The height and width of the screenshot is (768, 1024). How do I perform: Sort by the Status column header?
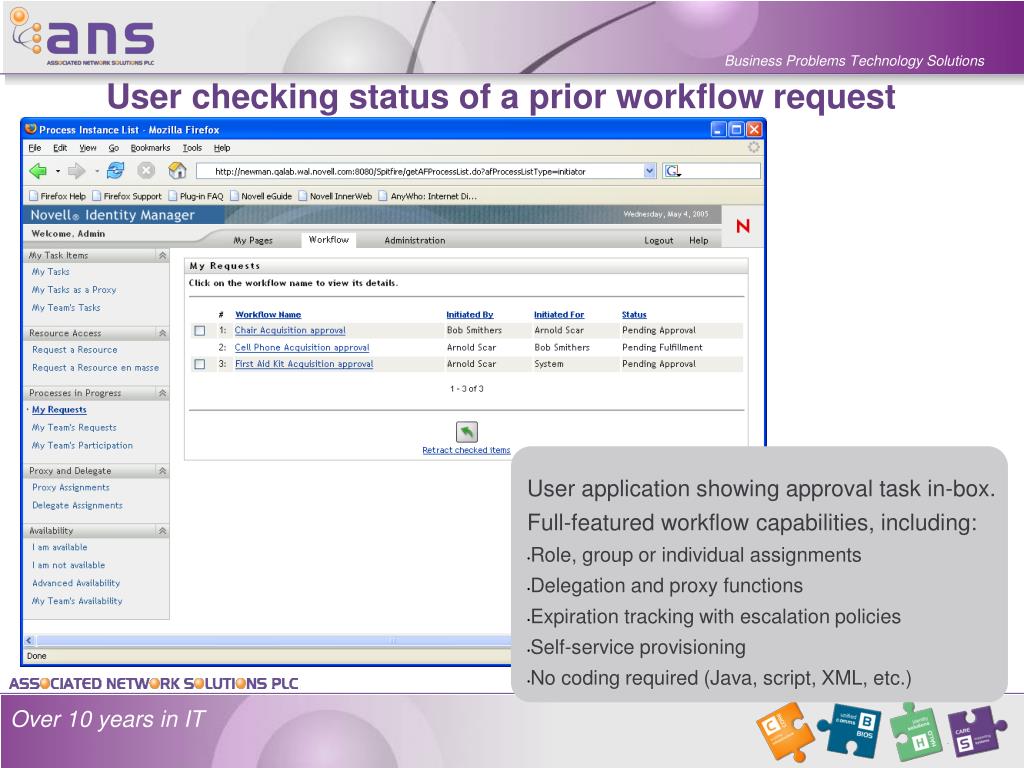pyautogui.click(x=634, y=315)
